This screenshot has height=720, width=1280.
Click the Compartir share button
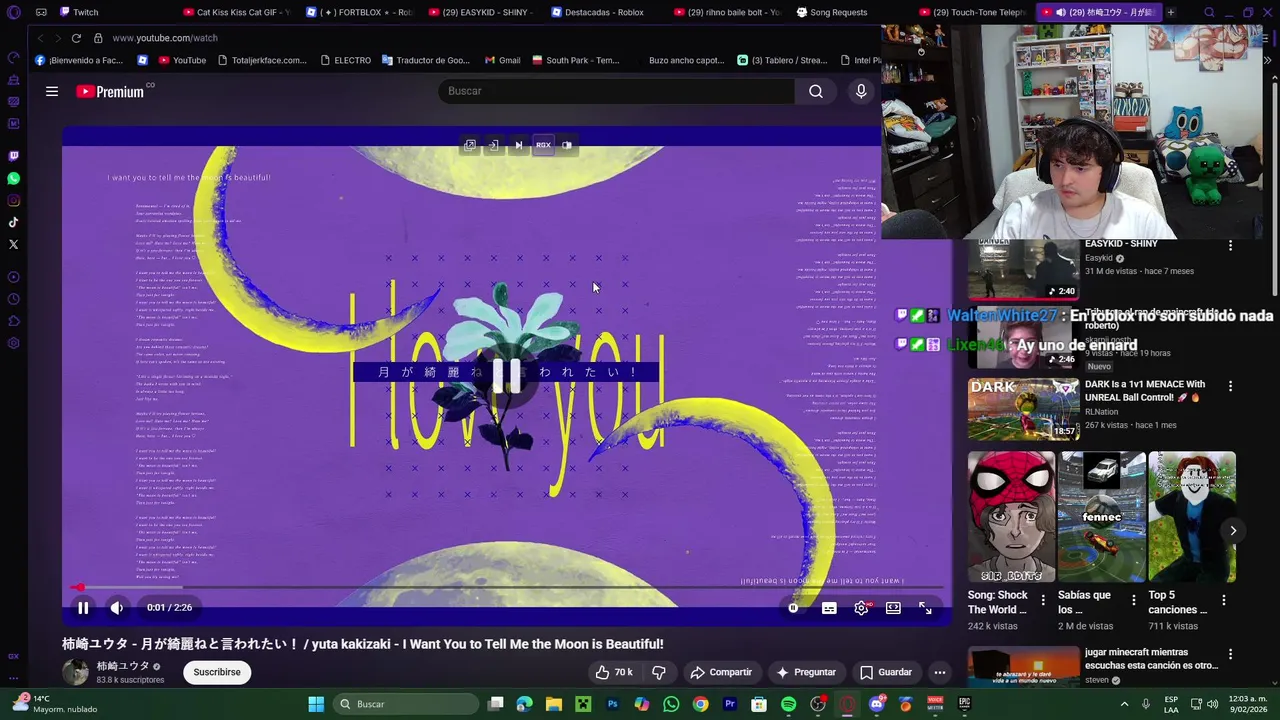[721, 672]
